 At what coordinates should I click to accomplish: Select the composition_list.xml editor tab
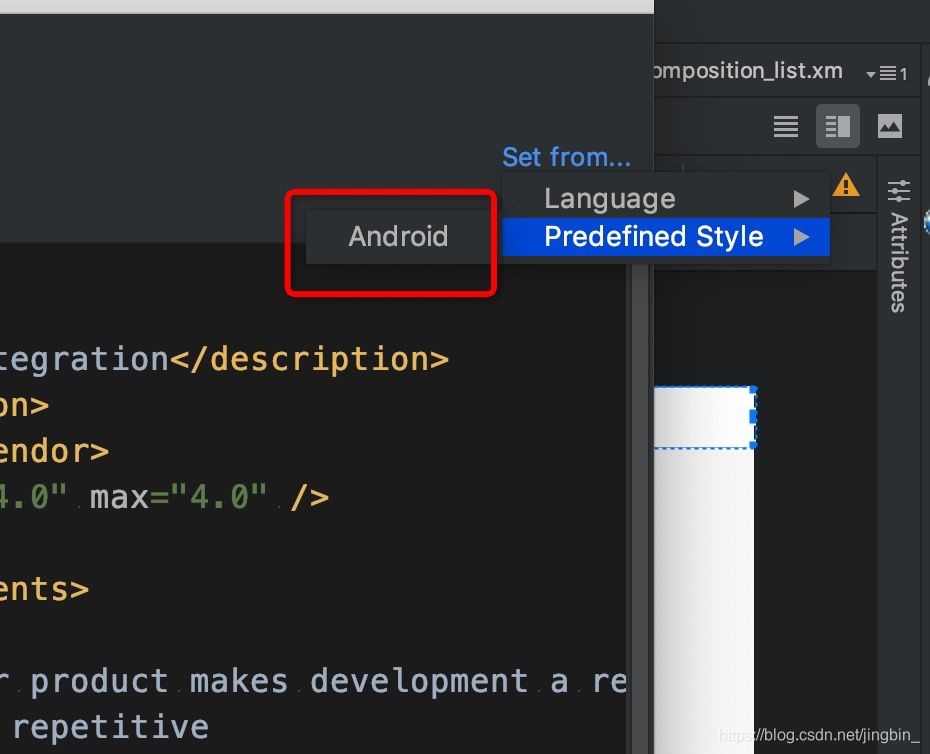(x=747, y=71)
